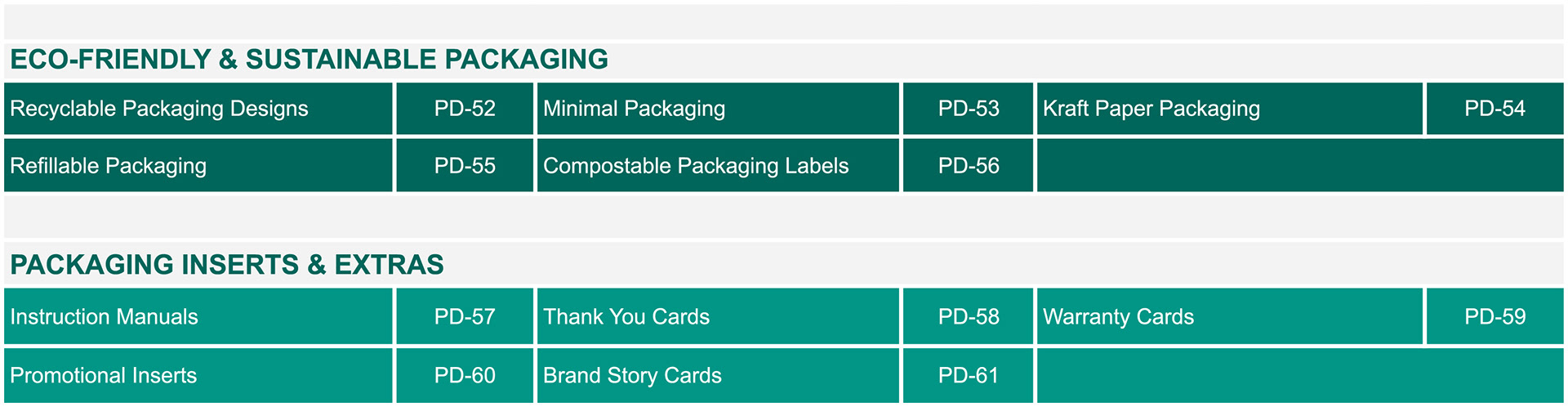1568x407 pixels.
Task: Click the PD-54 code cell
Action: [1494, 109]
